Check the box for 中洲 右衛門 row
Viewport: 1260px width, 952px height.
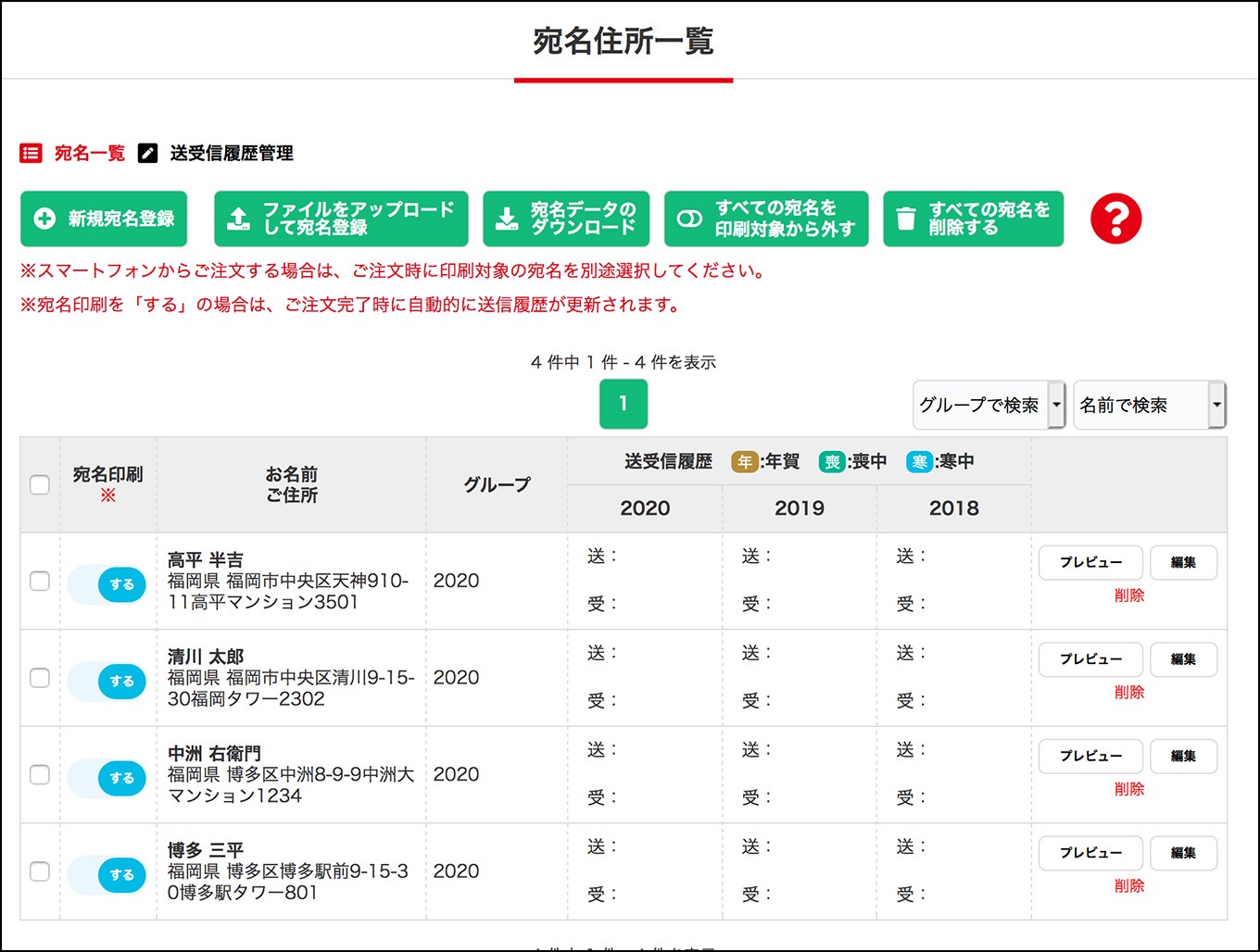(x=40, y=774)
